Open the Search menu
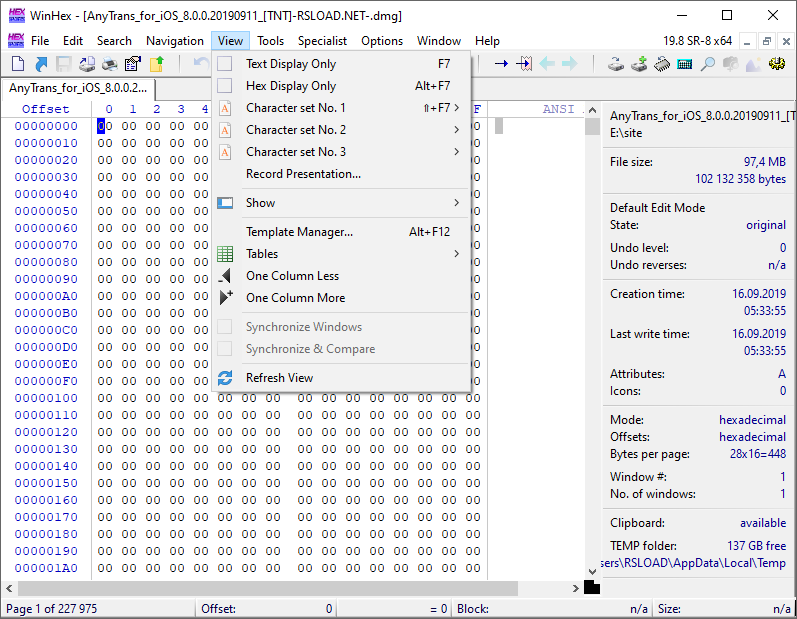This screenshot has width=797, height=619. point(114,41)
